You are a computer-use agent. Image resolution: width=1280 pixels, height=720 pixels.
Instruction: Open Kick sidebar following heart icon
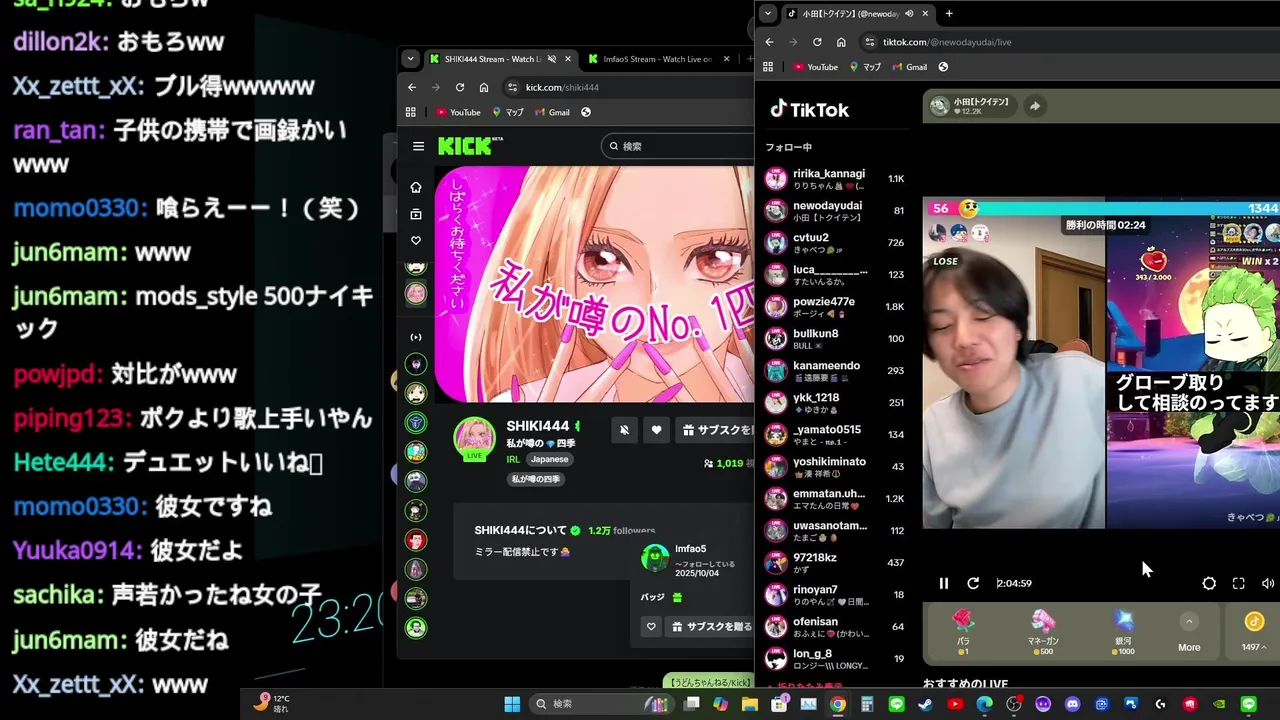[x=416, y=240]
